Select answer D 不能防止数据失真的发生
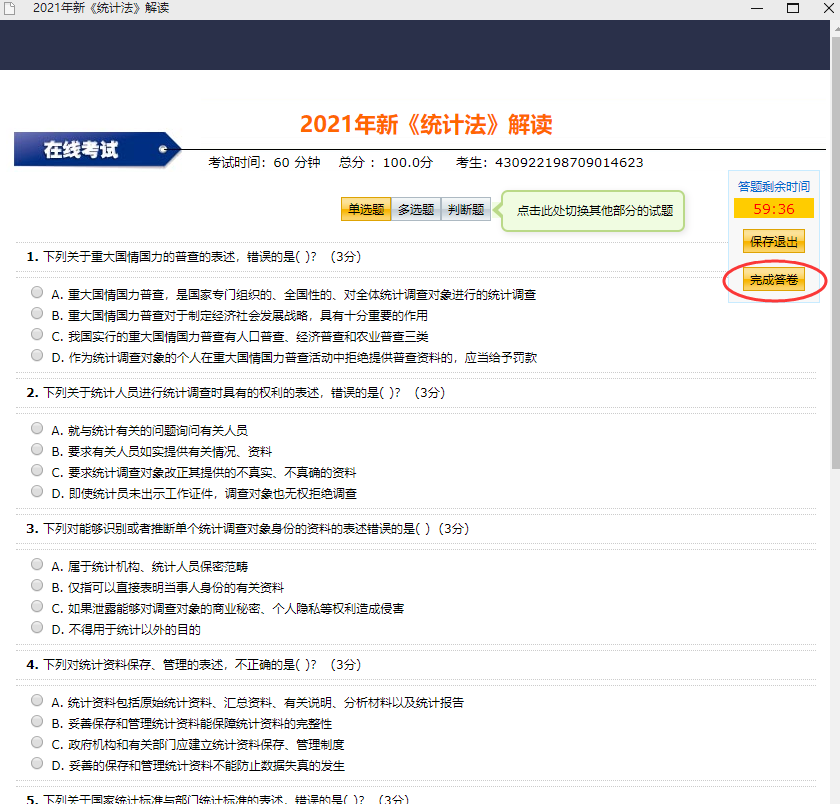Screen dimensions: 840x804 click(x=36, y=763)
